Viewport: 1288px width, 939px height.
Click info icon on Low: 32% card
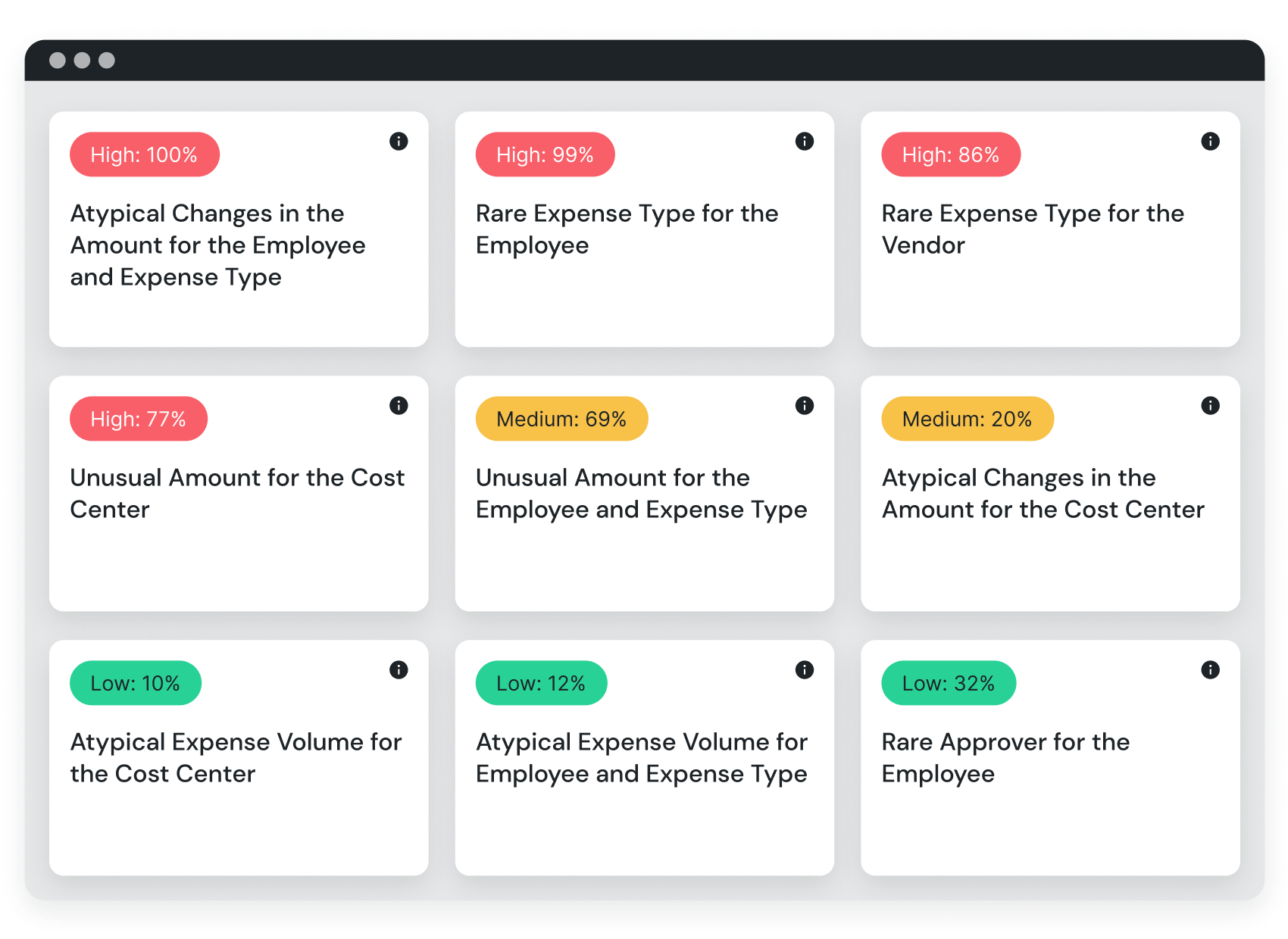pos(1211,669)
